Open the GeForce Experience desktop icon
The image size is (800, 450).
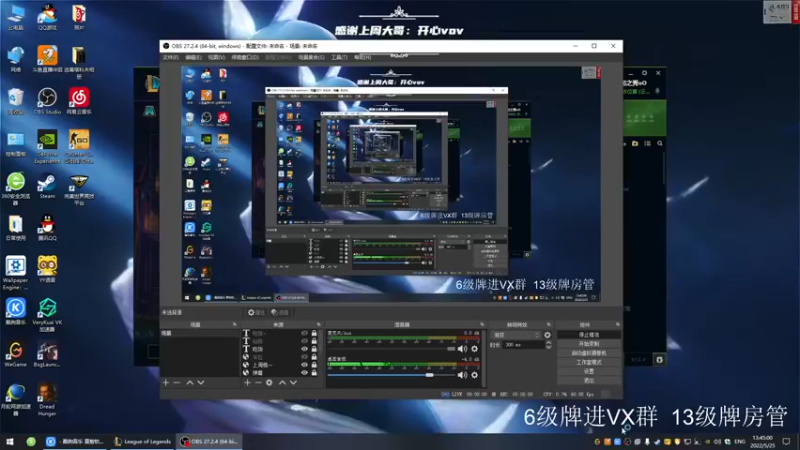pos(47,146)
